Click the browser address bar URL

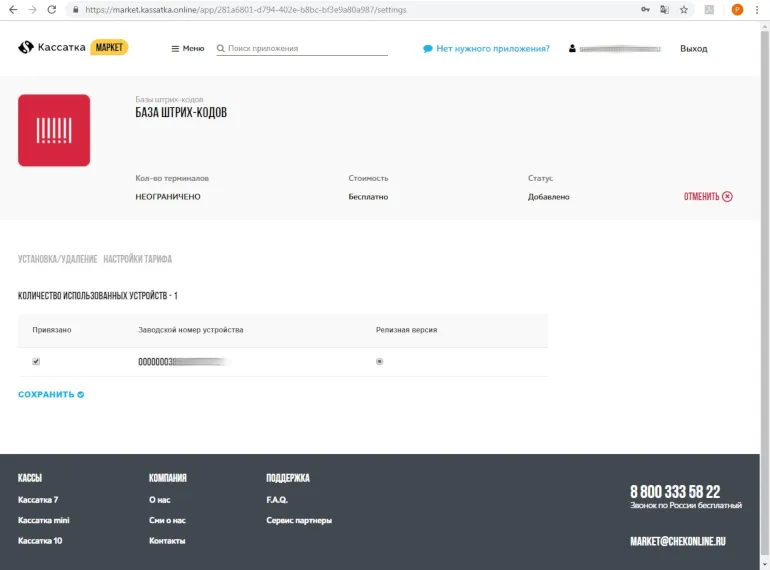(x=246, y=9)
